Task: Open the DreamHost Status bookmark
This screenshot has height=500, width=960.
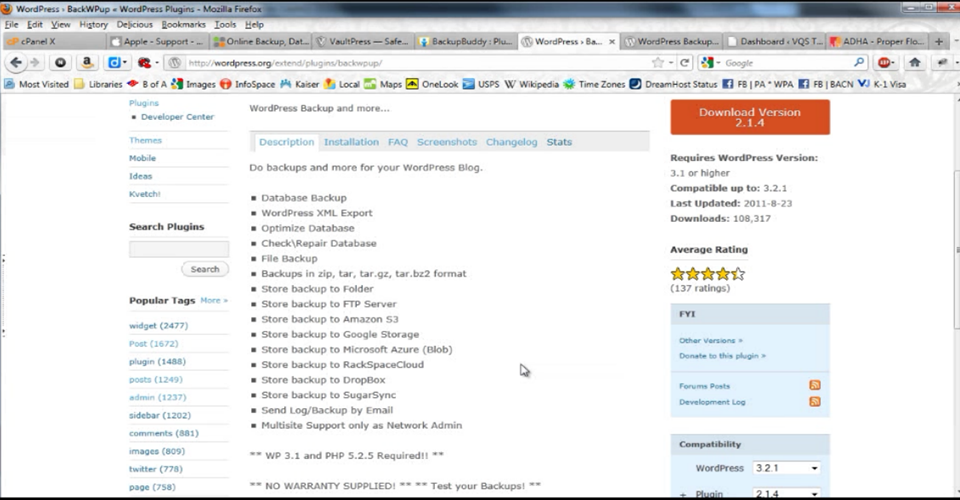Action: pos(673,84)
